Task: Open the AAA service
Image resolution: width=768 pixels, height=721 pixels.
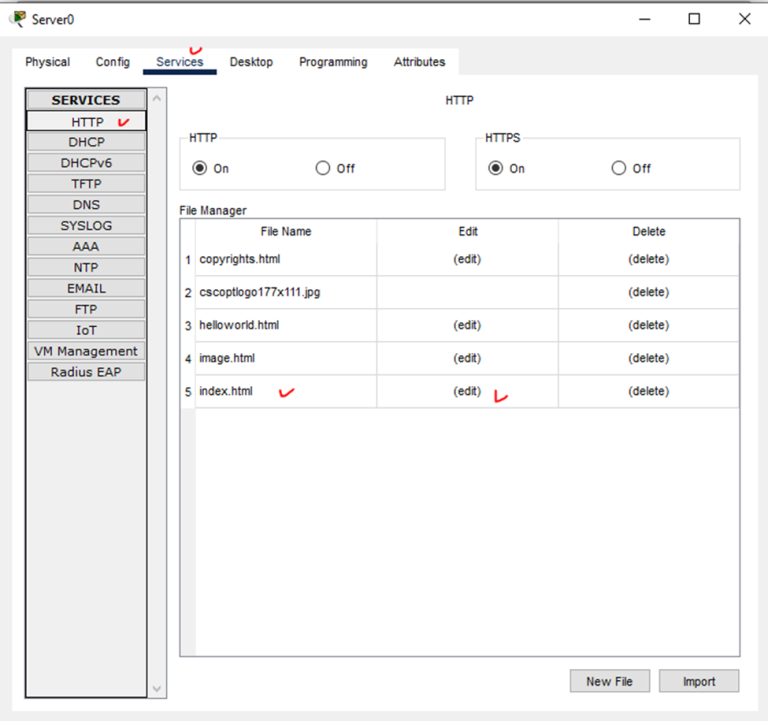Action: pos(86,246)
